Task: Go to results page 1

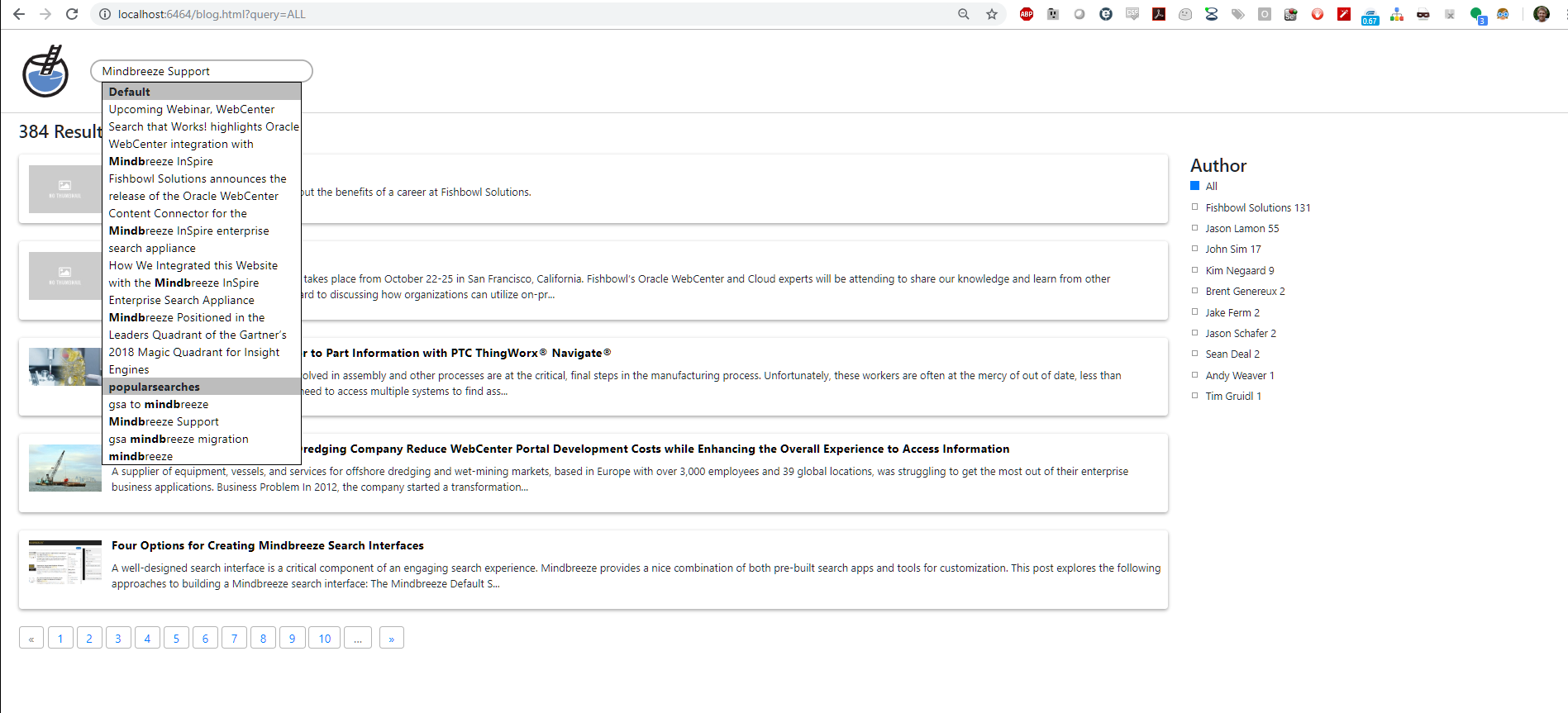Action: tap(60, 638)
